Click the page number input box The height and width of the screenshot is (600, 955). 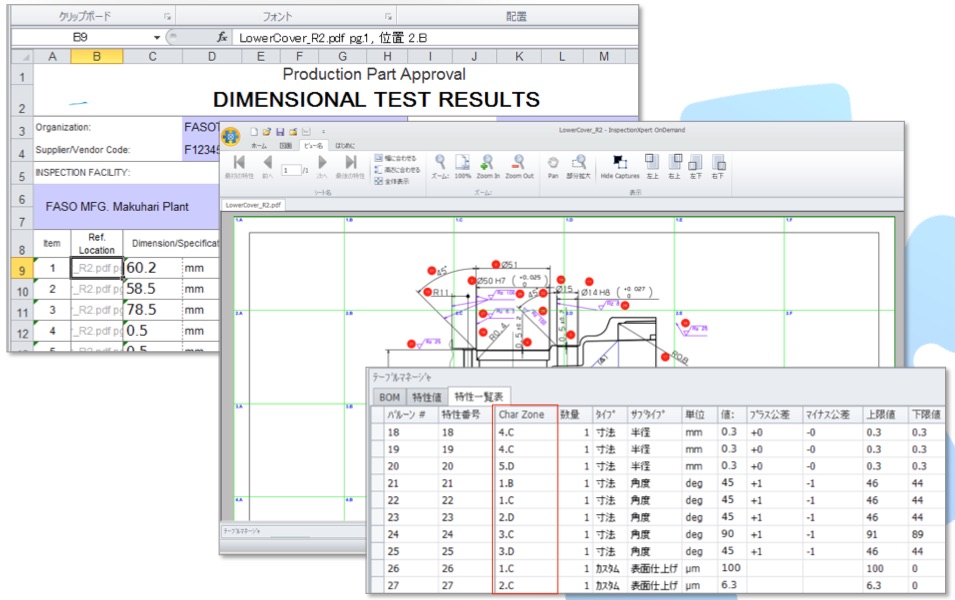[x=290, y=171]
